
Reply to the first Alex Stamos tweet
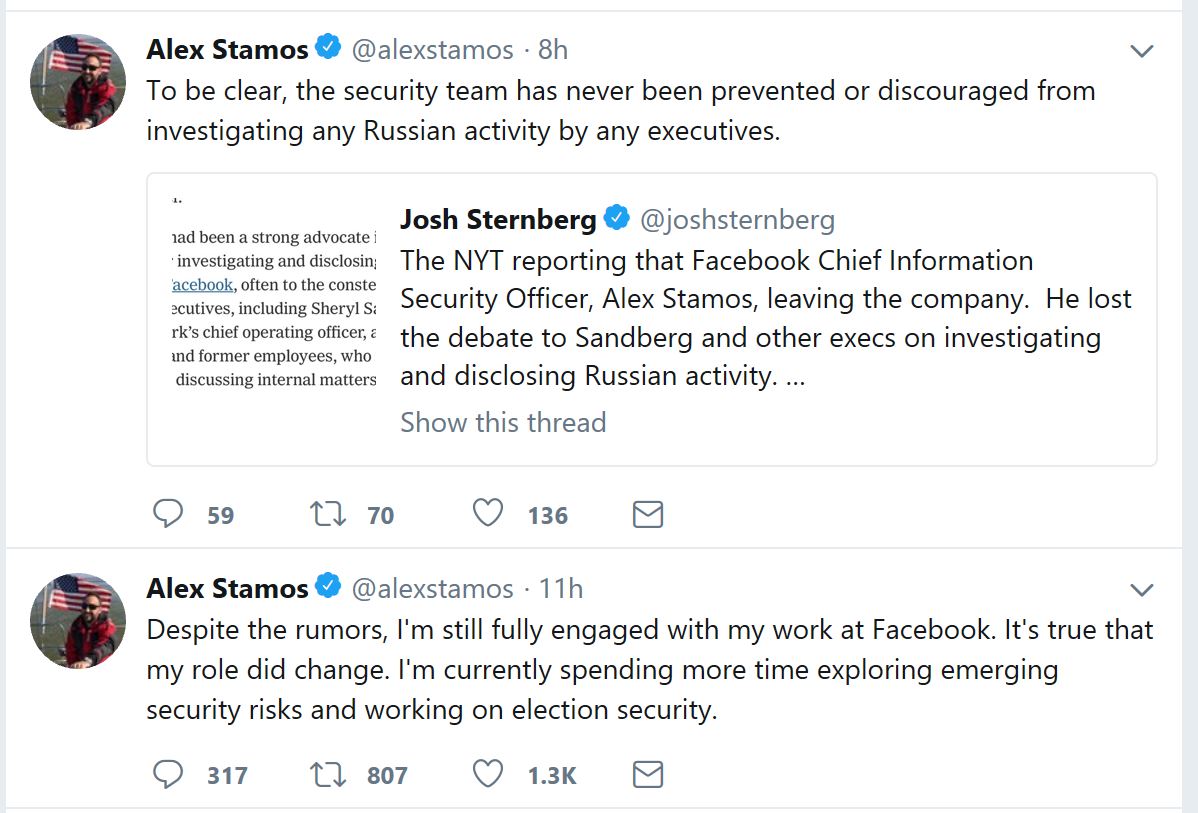pyautogui.click(x=168, y=514)
